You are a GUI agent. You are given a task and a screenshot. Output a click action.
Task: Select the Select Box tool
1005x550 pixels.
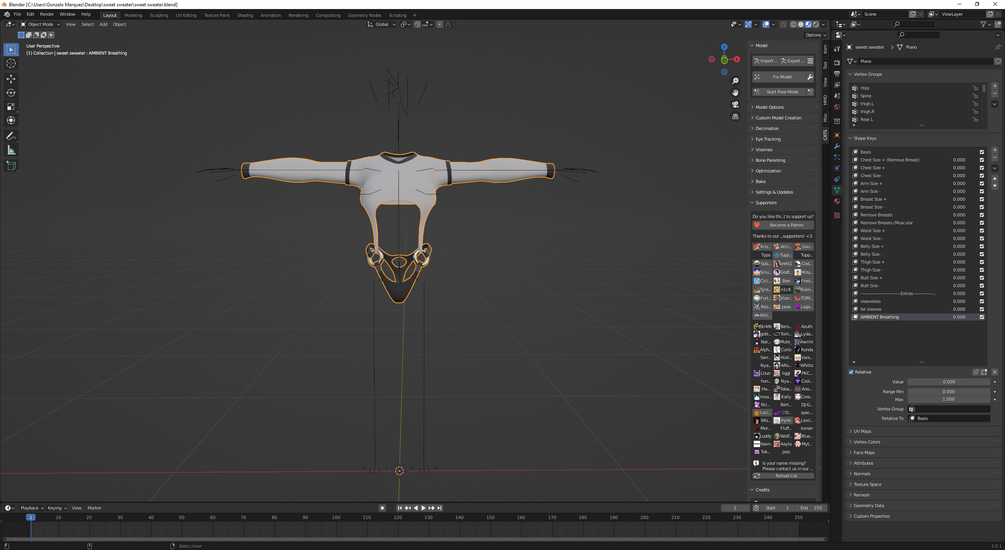(11, 49)
